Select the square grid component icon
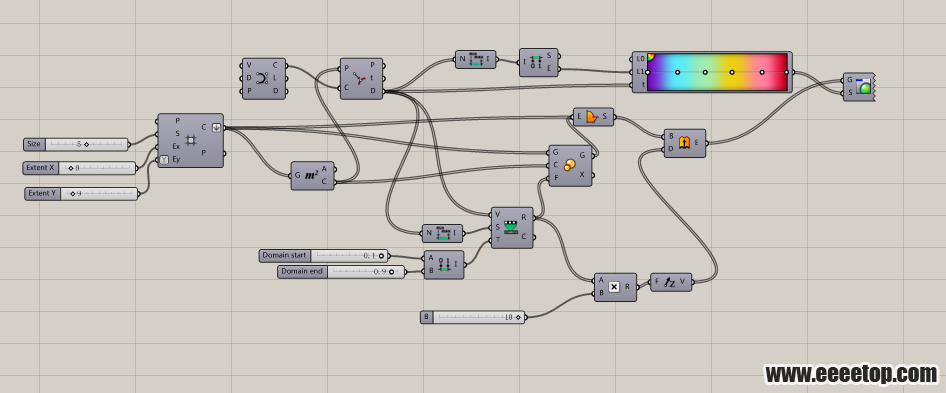 [191, 140]
